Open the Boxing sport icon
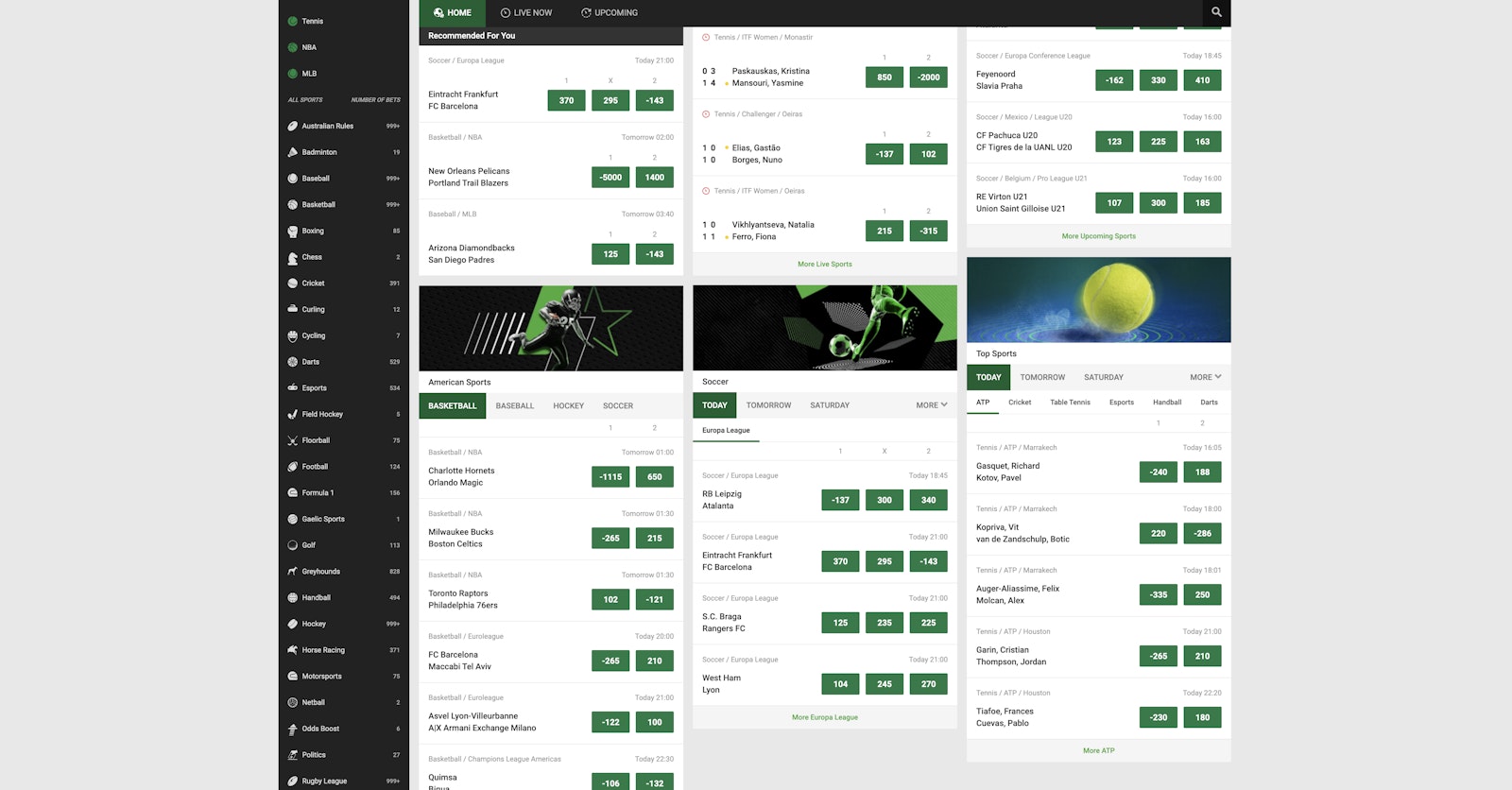 [x=293, y=231]
